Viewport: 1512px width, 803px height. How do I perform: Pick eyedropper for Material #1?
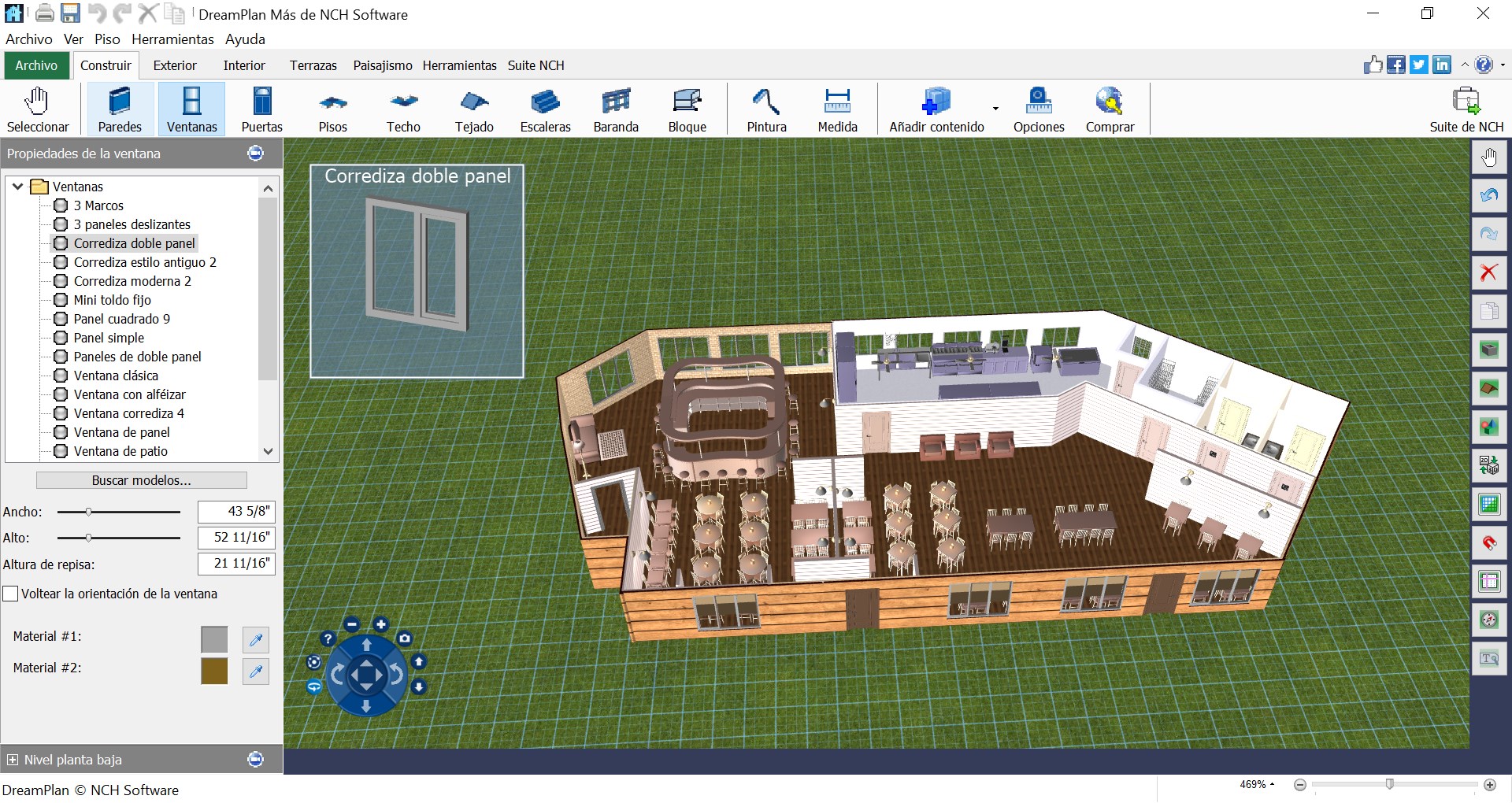coord(255,640)
